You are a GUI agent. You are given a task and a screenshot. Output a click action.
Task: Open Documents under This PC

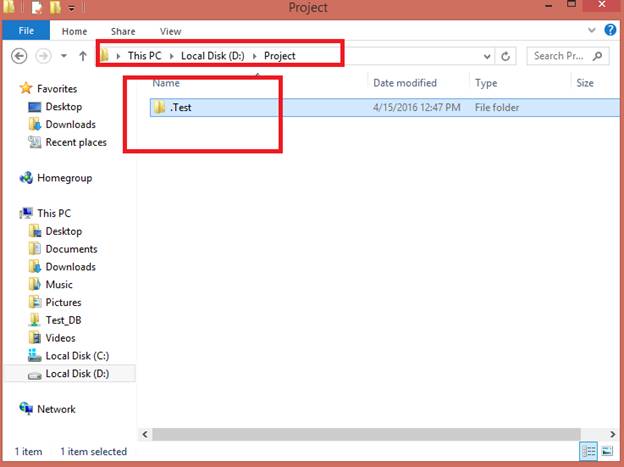(x=71, y=249)
